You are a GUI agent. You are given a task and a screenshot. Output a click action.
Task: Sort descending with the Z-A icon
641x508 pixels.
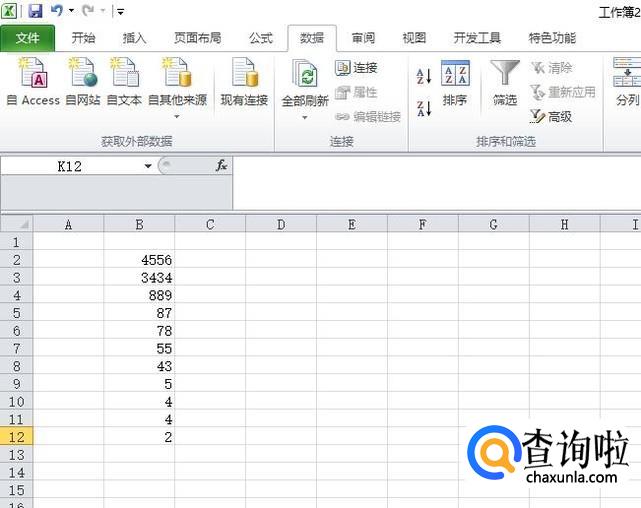424,108
